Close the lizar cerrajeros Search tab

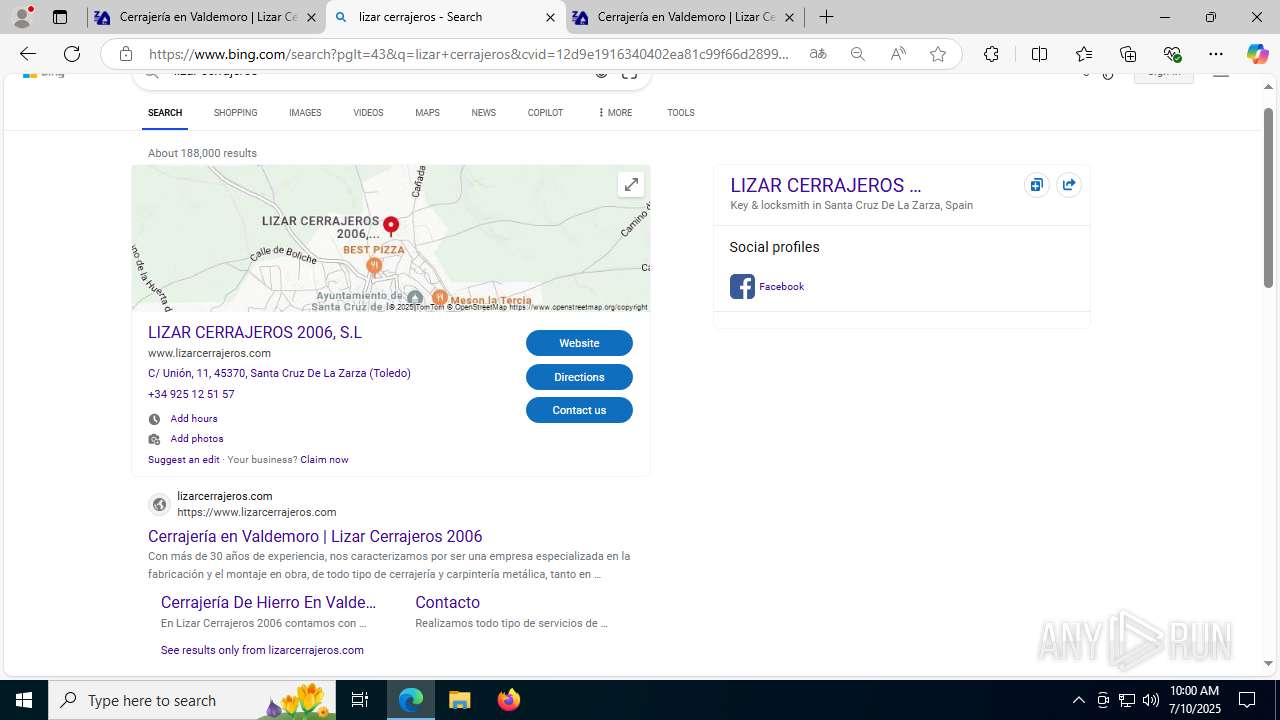click(550, 17)
